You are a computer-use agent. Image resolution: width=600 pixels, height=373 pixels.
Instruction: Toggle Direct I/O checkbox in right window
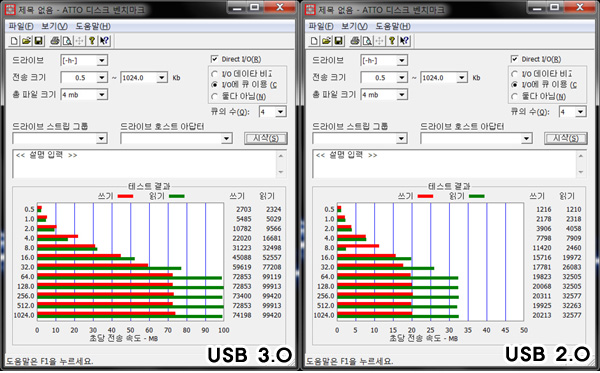click(514, 59)
